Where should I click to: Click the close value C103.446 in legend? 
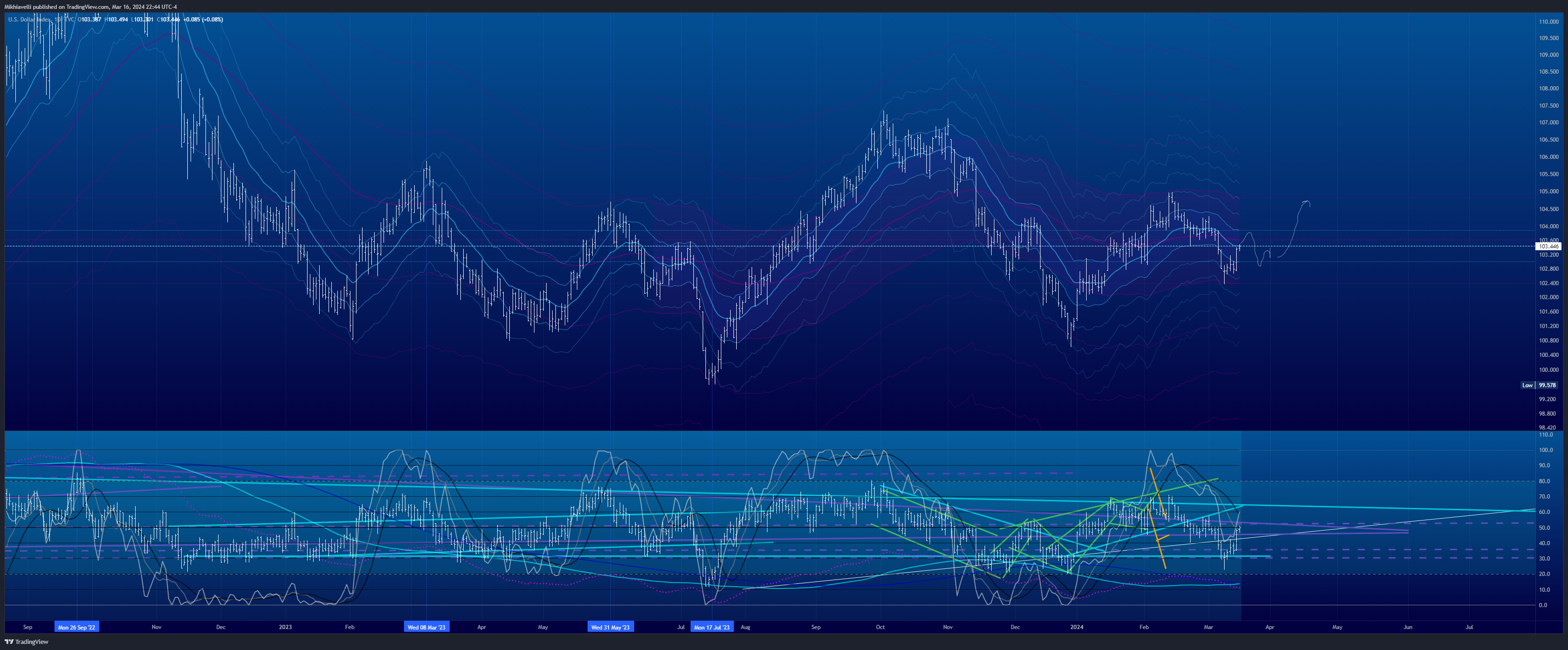click(169, 20)
